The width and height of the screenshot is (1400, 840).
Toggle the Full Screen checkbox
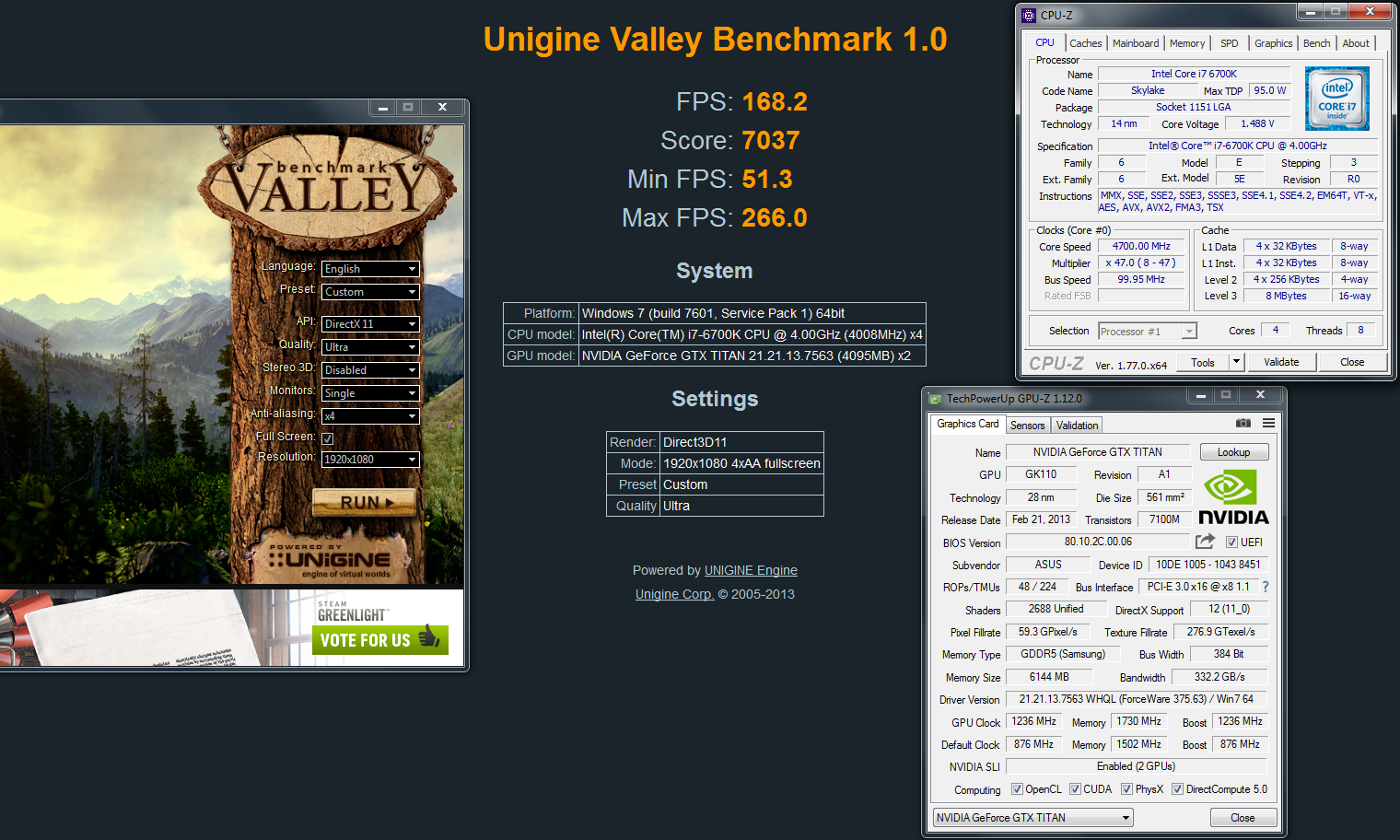pyautogui.click(x=328, y=438)
